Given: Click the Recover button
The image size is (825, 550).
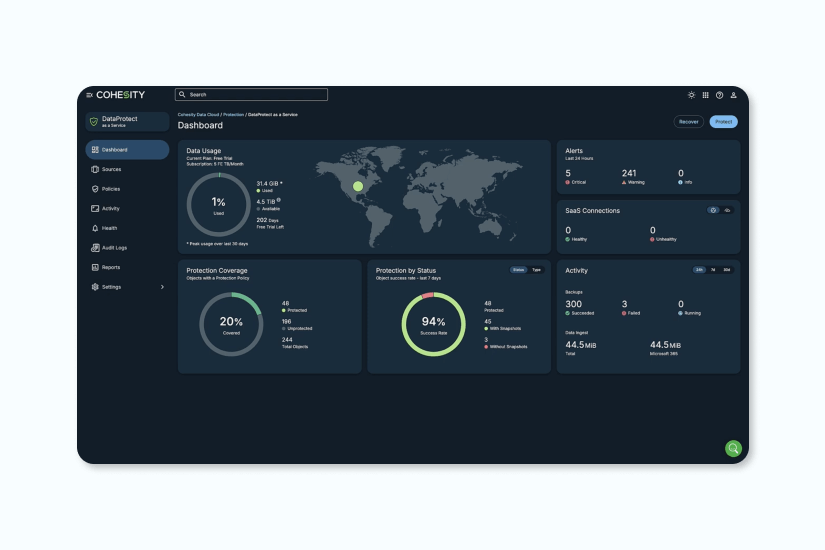Looking at the screenshot, I should coord(688,122).
